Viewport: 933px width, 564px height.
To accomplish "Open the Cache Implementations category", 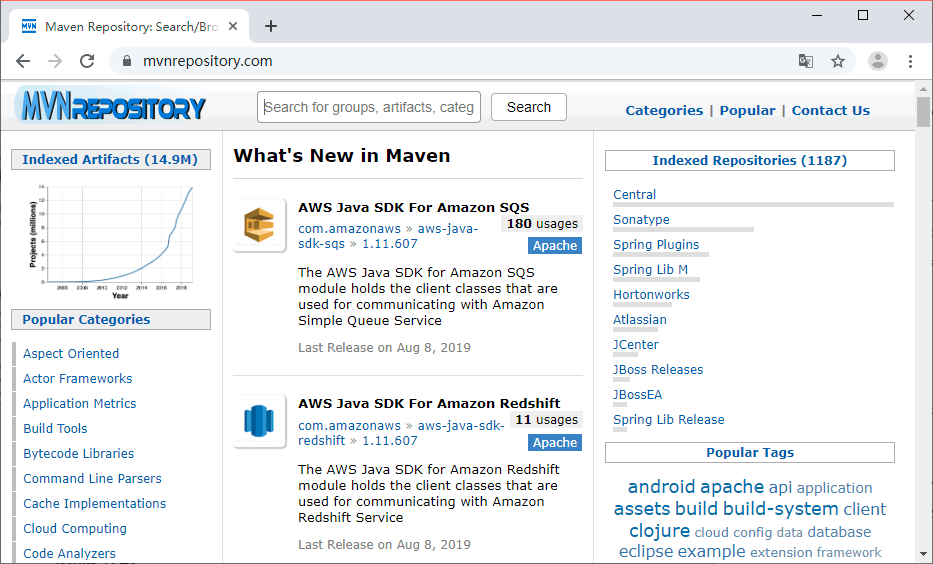I will pos(95,503).
